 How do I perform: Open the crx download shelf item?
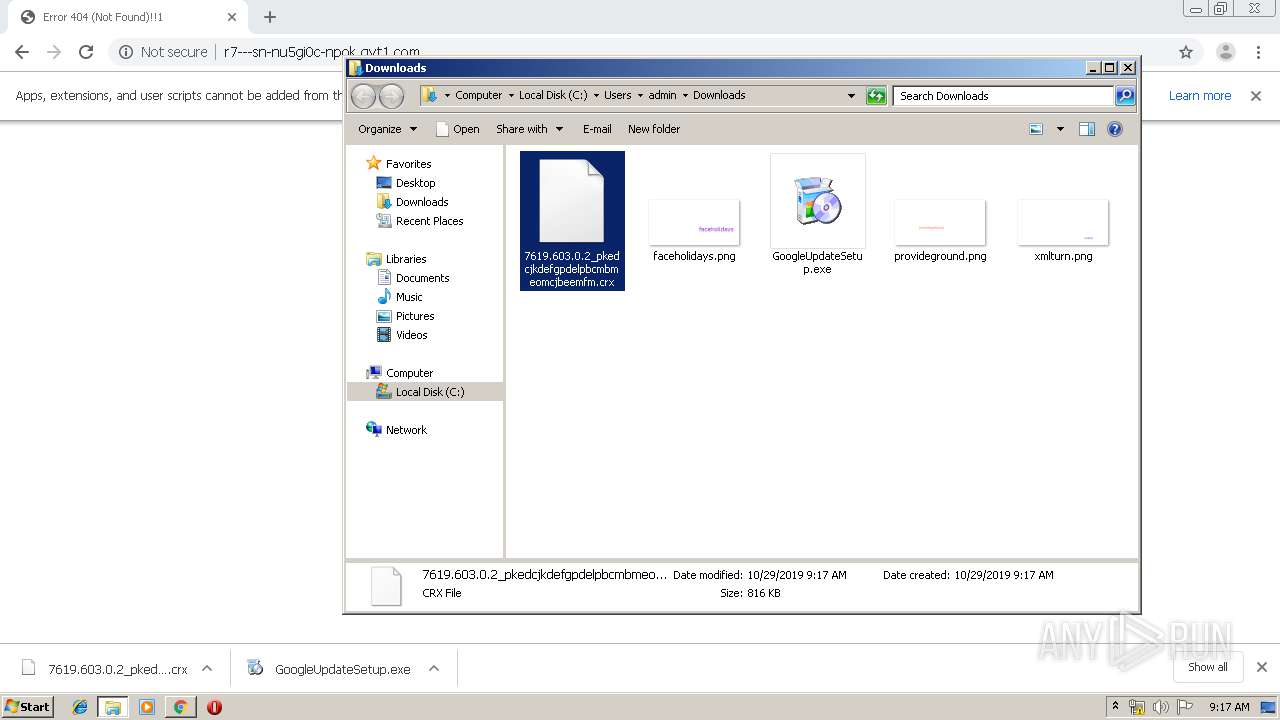(x=104, y=669)
